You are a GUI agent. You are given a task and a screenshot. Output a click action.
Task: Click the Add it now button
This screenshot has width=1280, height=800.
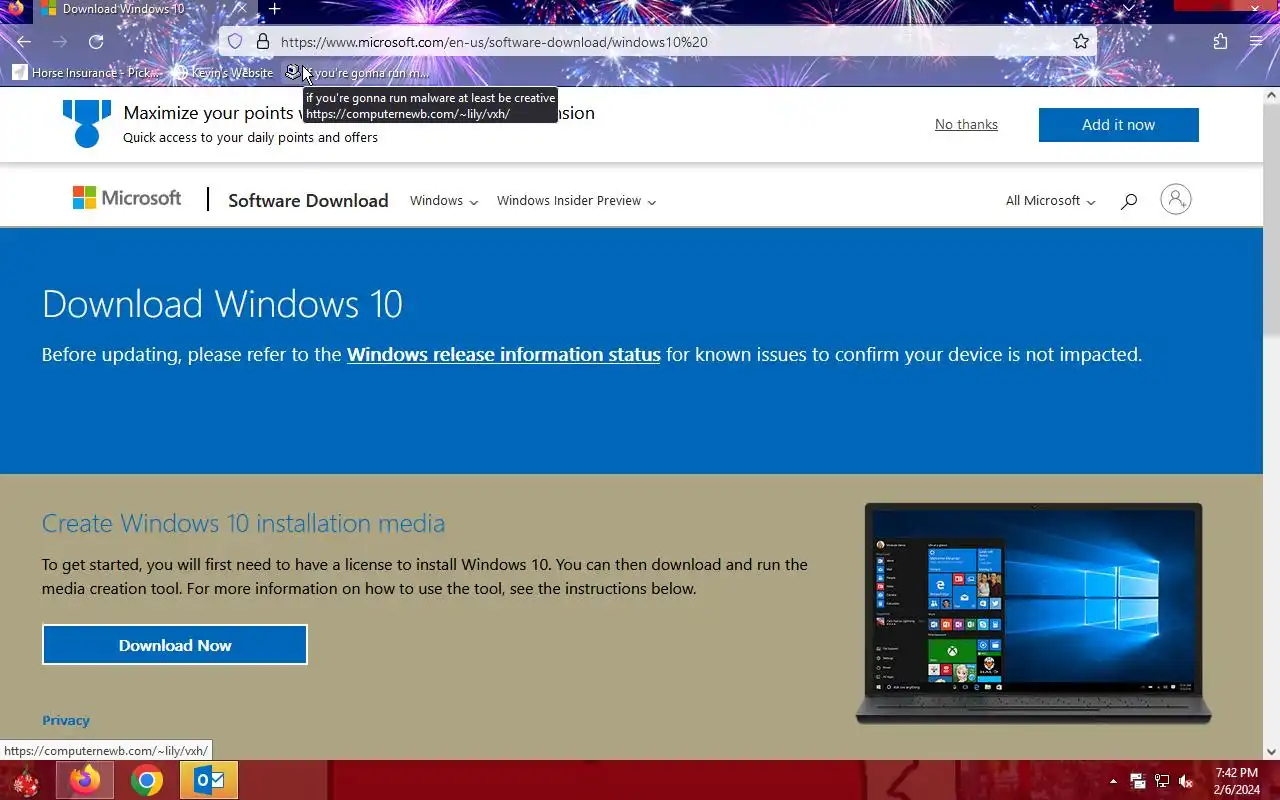(1118, 125)
